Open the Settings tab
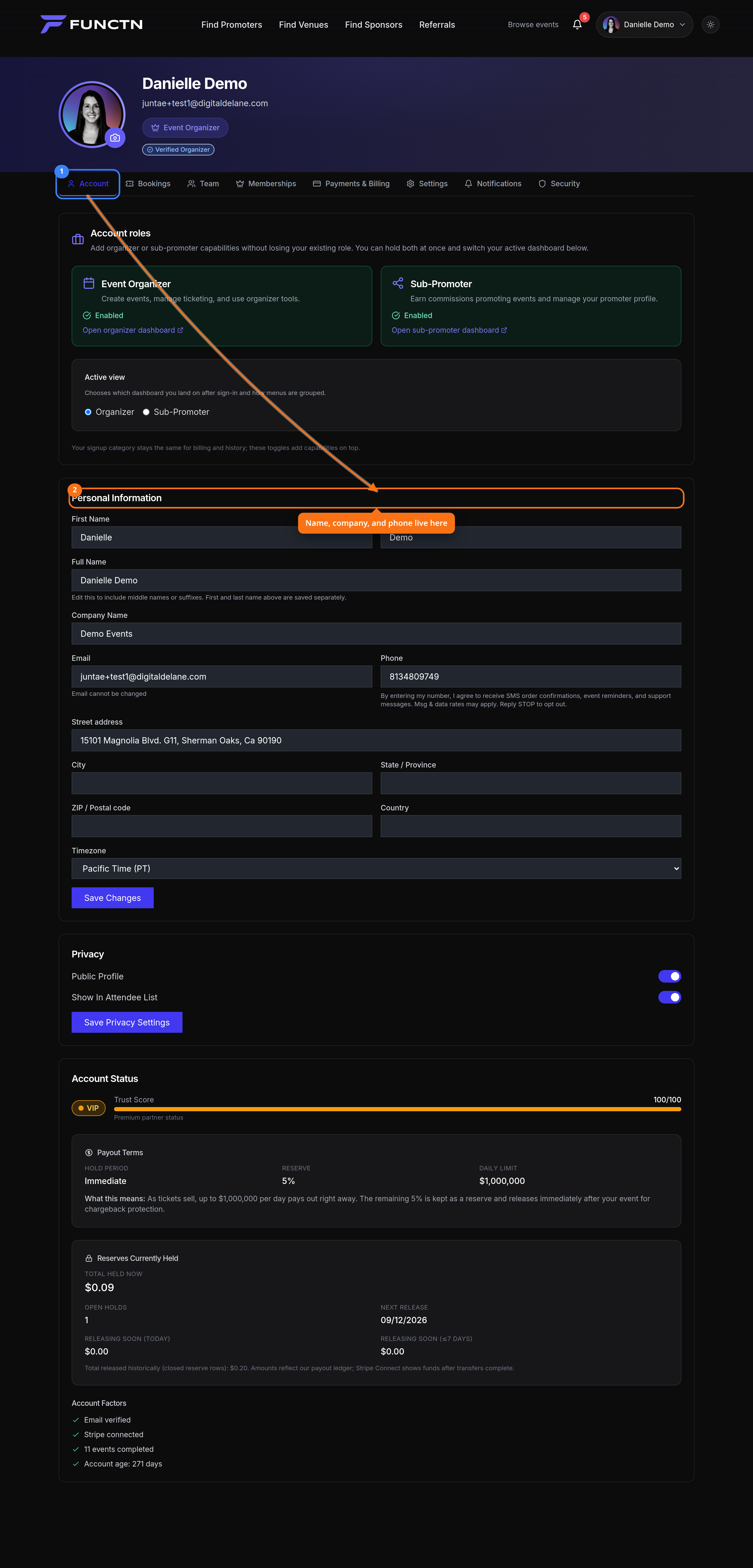 pos(427,184)
